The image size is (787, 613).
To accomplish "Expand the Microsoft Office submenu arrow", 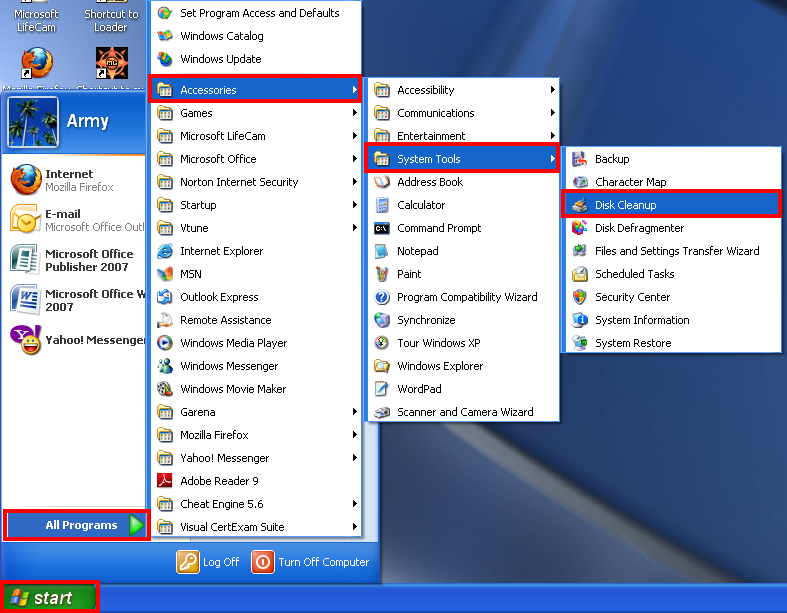I will point(354,159).
